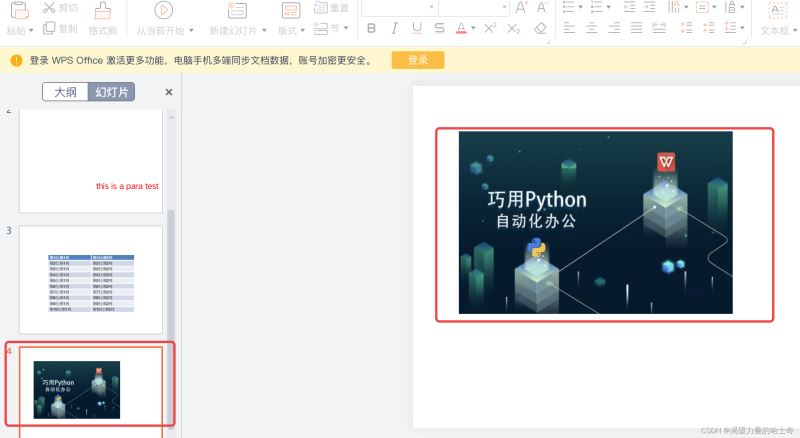
Task: Click the New Slide (新建幻灯片) icon
Action: pos(237,10)
